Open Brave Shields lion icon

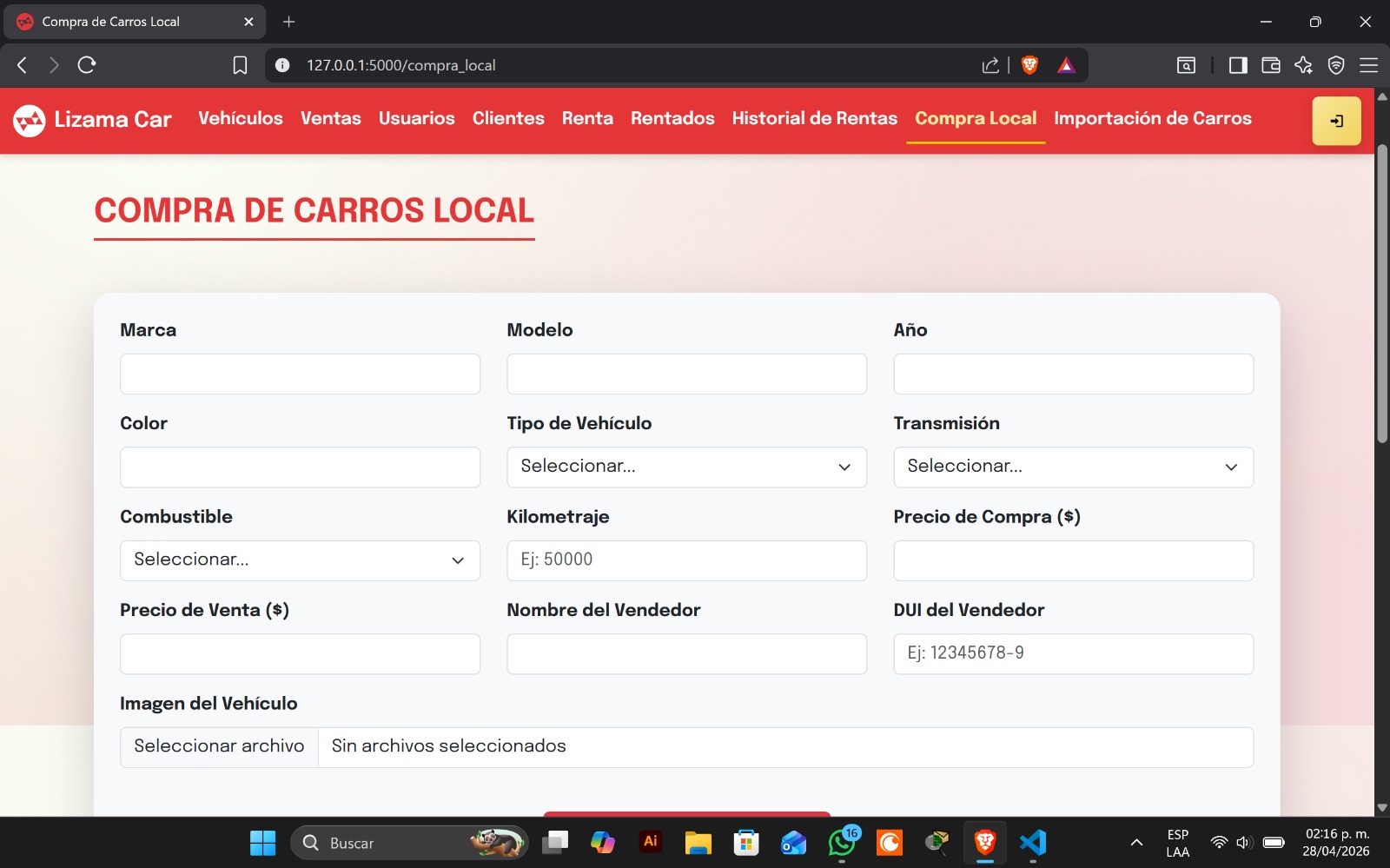[1030, 65]
